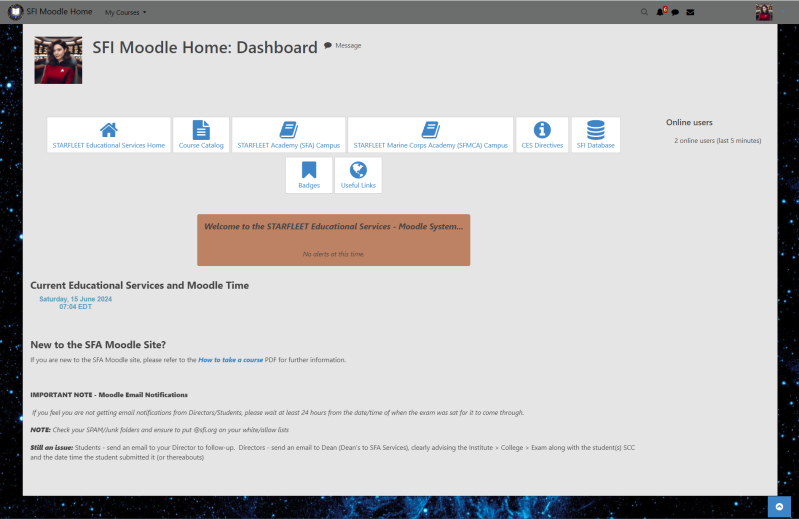Click the welcome banner heading text
The height and width of the screenshot is (519, 799).
[334, 227]
